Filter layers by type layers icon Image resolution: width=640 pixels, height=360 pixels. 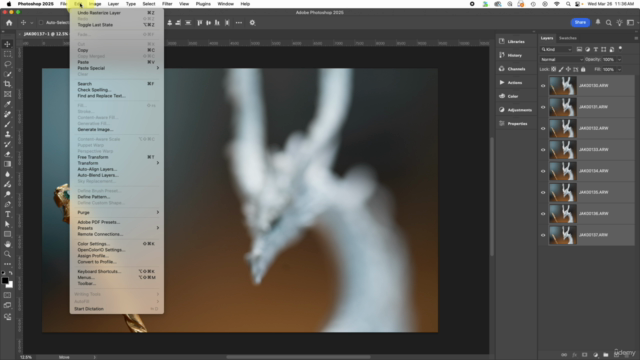pos(596,49)
